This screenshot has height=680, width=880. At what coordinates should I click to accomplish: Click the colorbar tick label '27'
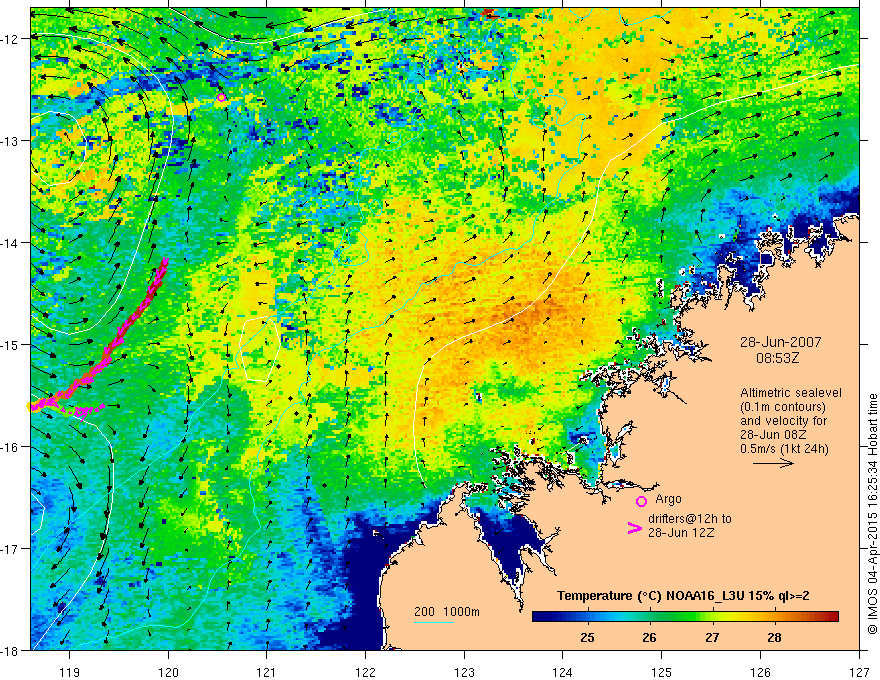pyautogui.click(x=712, y=637)
